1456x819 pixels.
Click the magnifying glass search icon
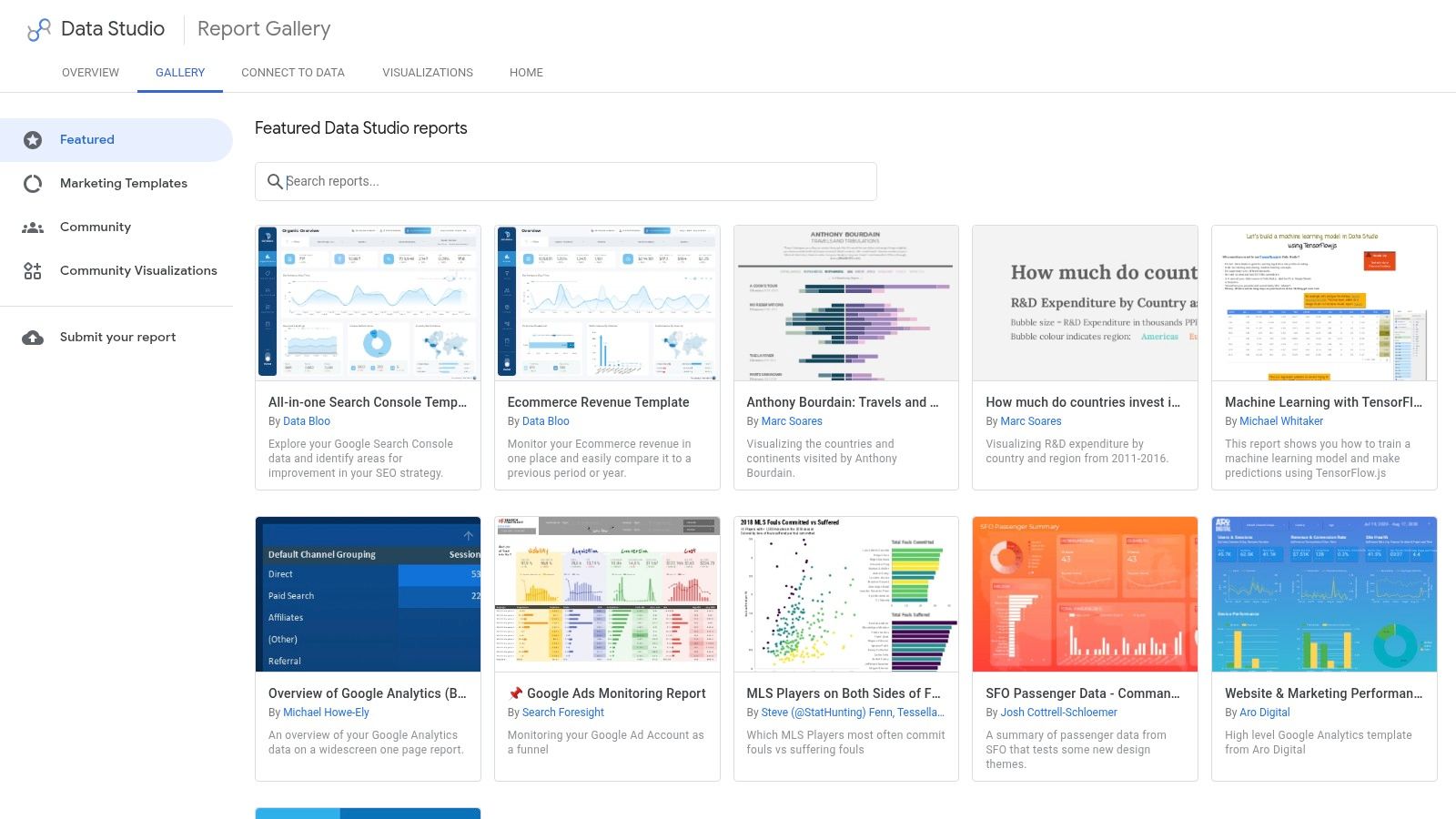[x=275, y=182]
